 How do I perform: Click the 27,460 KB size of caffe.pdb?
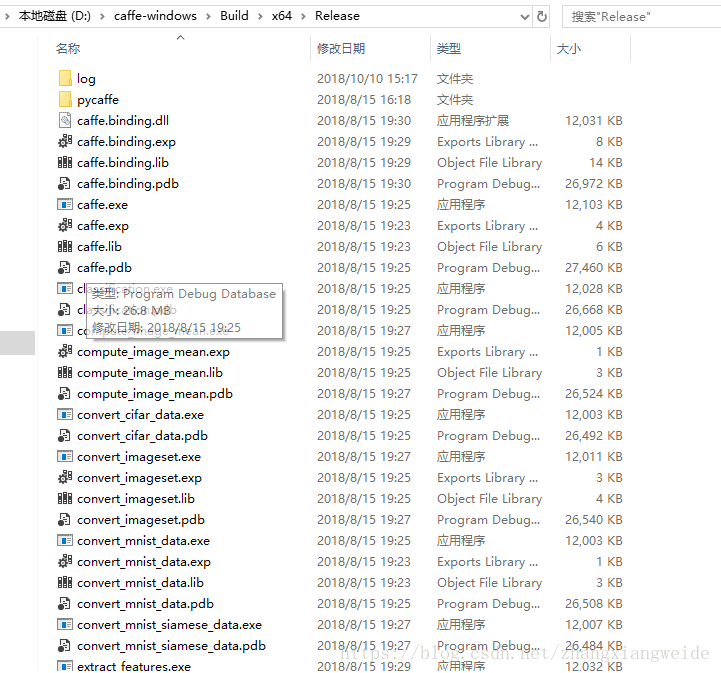coord(594,268)
